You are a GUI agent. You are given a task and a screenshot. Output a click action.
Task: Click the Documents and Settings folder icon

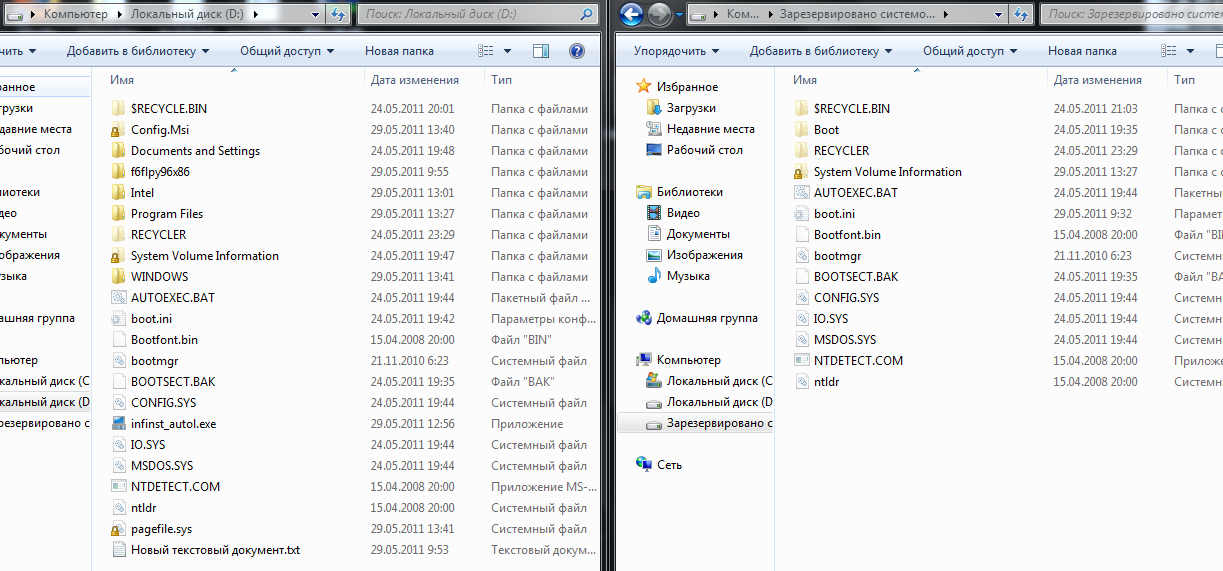point(118,150)
